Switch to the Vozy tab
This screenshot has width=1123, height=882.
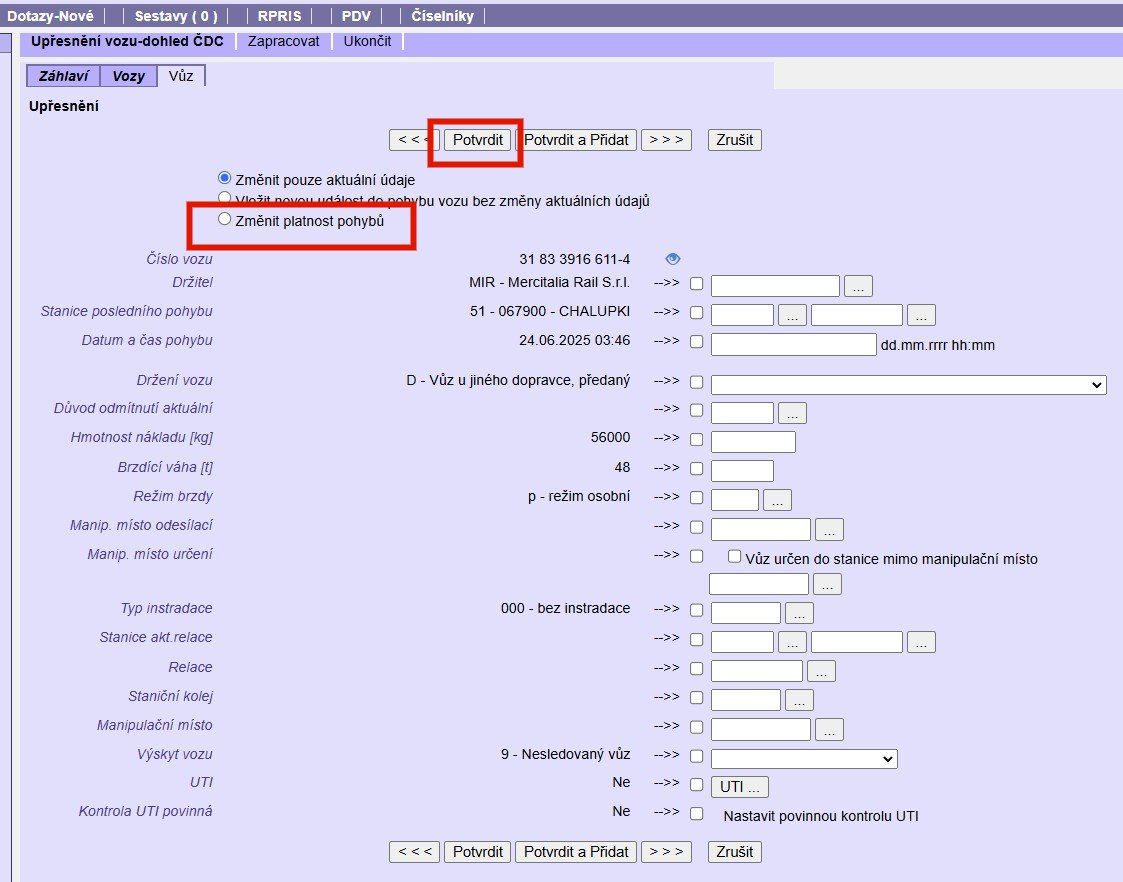pyautogui.click(x=128, y=76)
